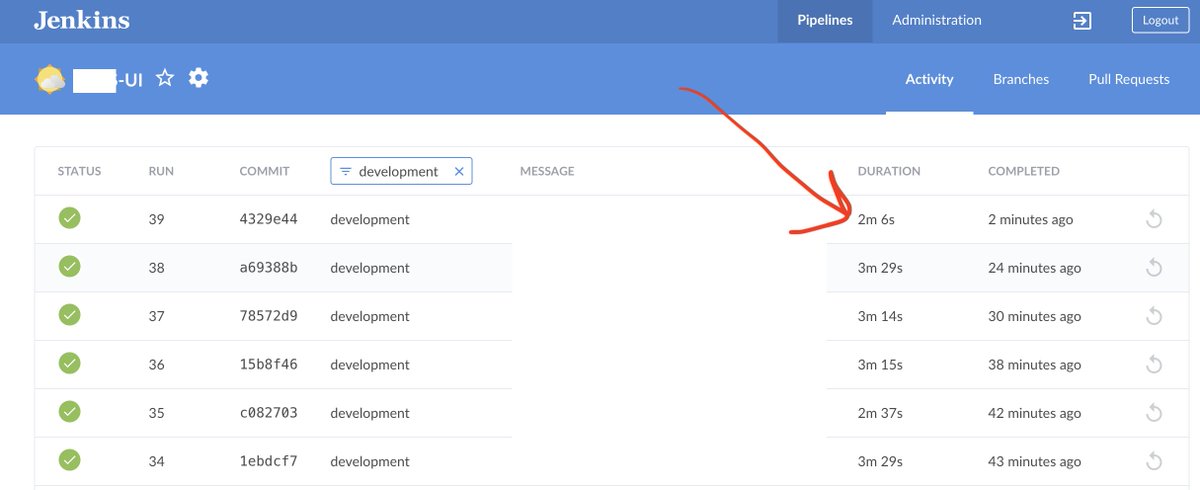Click the success status icon of run 34
Viewport: 1200px width, 490px height.
69,460
